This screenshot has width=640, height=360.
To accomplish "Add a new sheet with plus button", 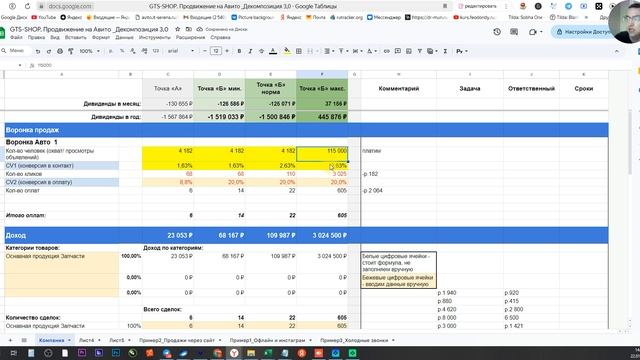I will pos(10,340).
